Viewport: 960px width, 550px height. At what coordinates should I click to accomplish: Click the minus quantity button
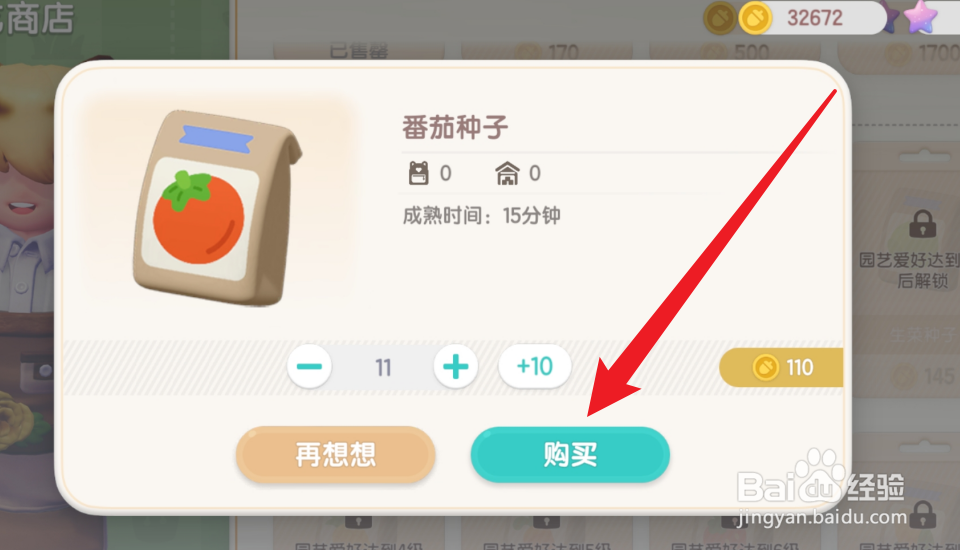[x=309, y=367]
